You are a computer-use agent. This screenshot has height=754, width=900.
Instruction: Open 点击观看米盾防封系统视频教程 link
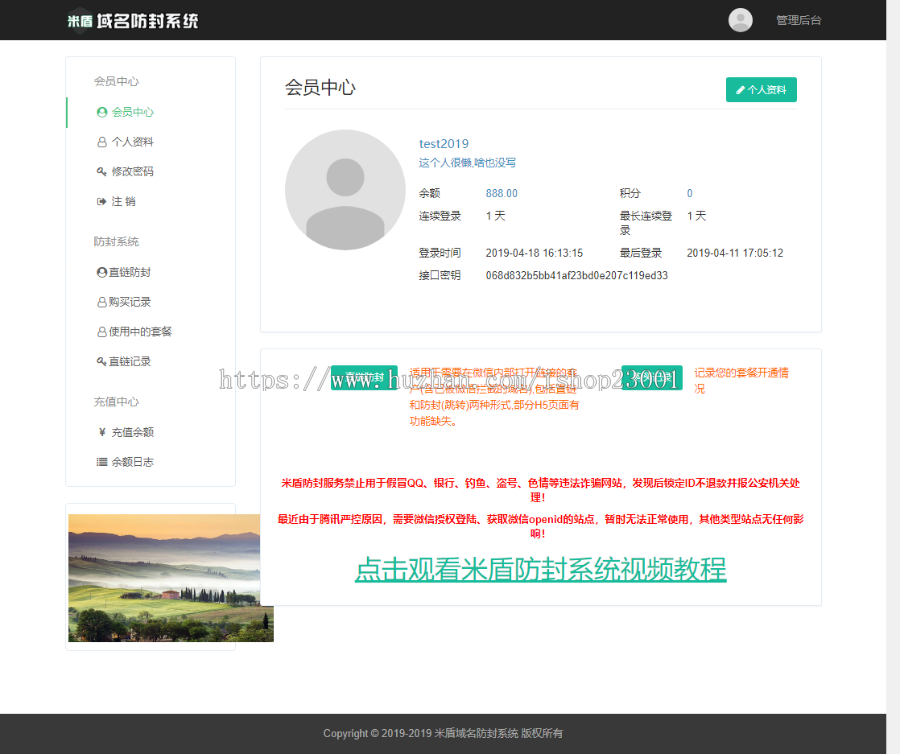tap(541, 569)
